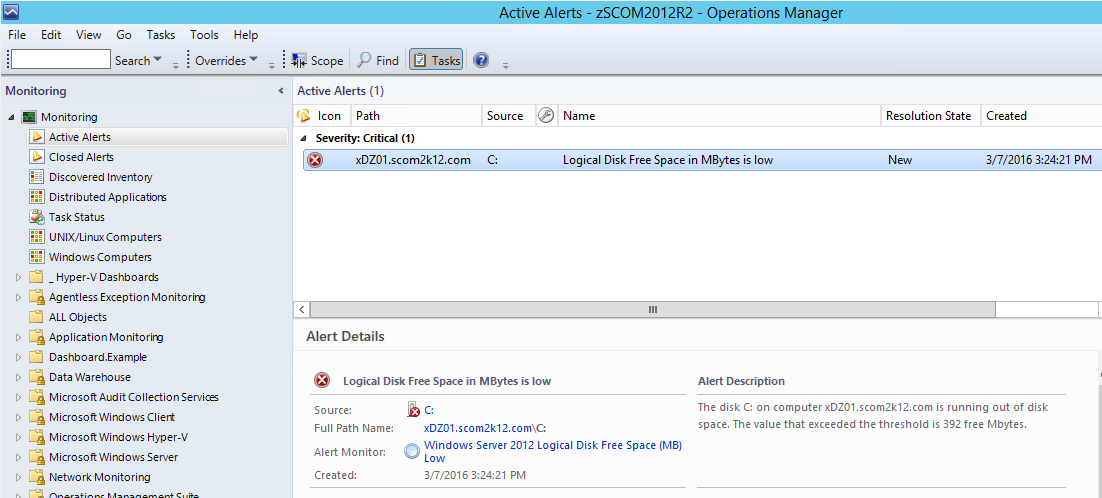The image size is (1102, 498).
Task: Open the Go menu
Action: tap(124, 34)
